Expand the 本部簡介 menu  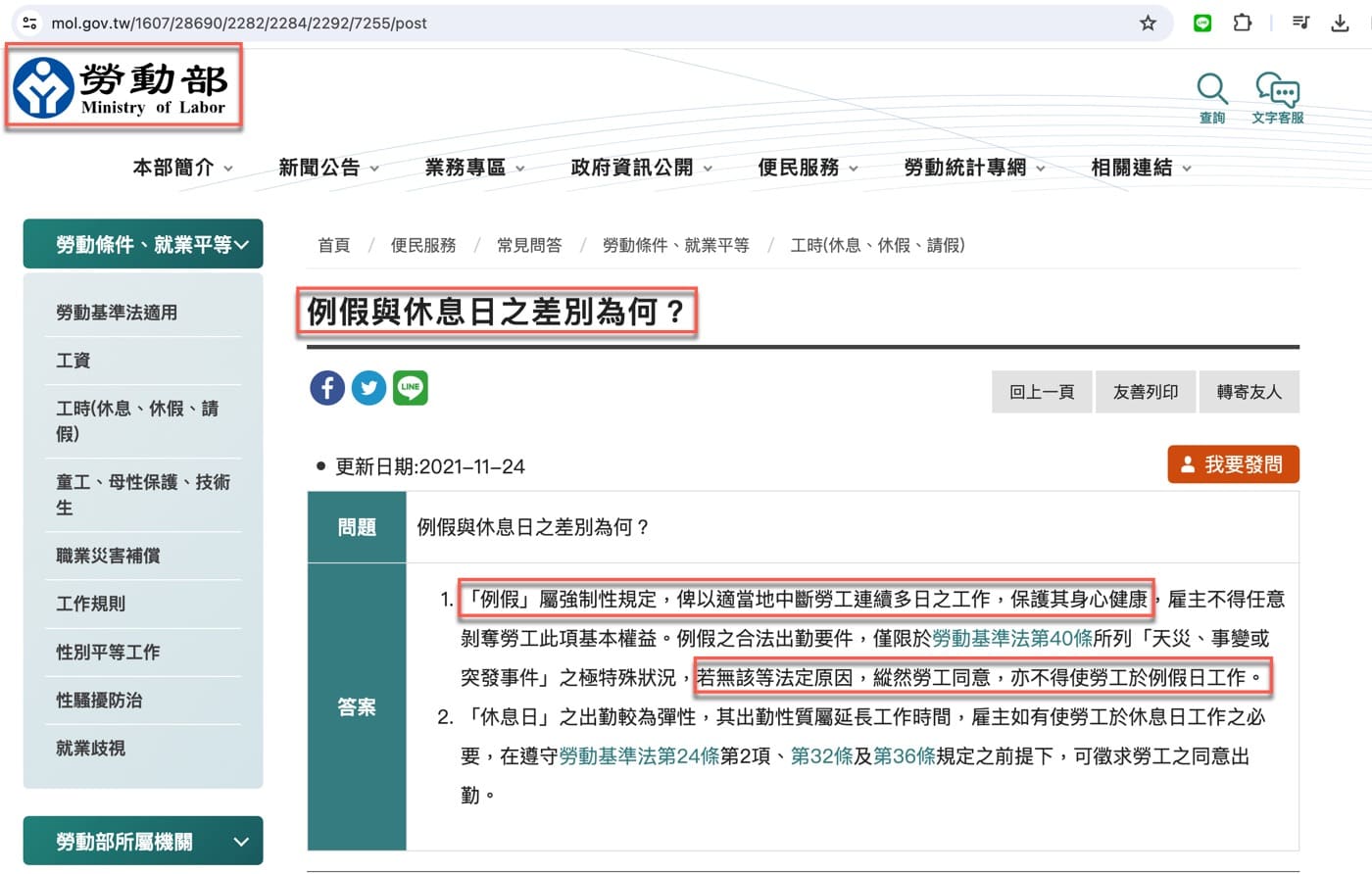point(183,168)
